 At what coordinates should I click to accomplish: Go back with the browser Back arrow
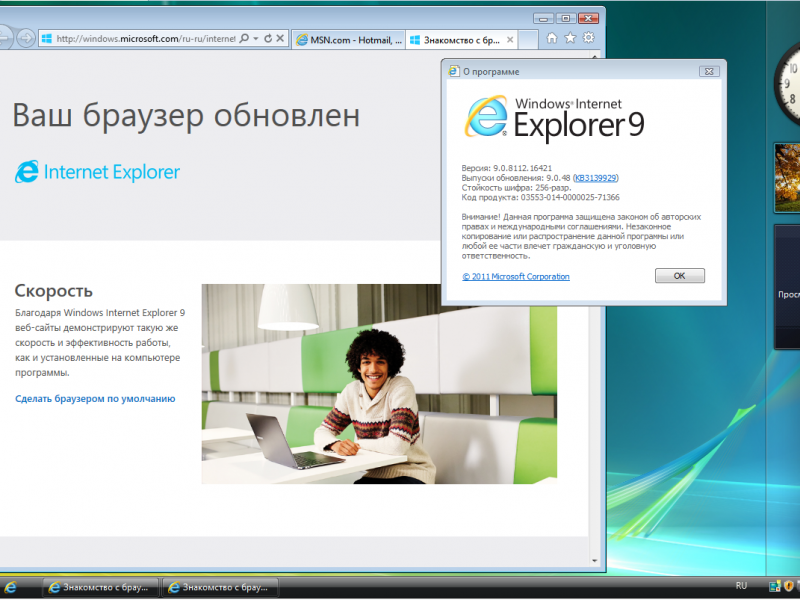pyautogui.click(x=4, y=38)
